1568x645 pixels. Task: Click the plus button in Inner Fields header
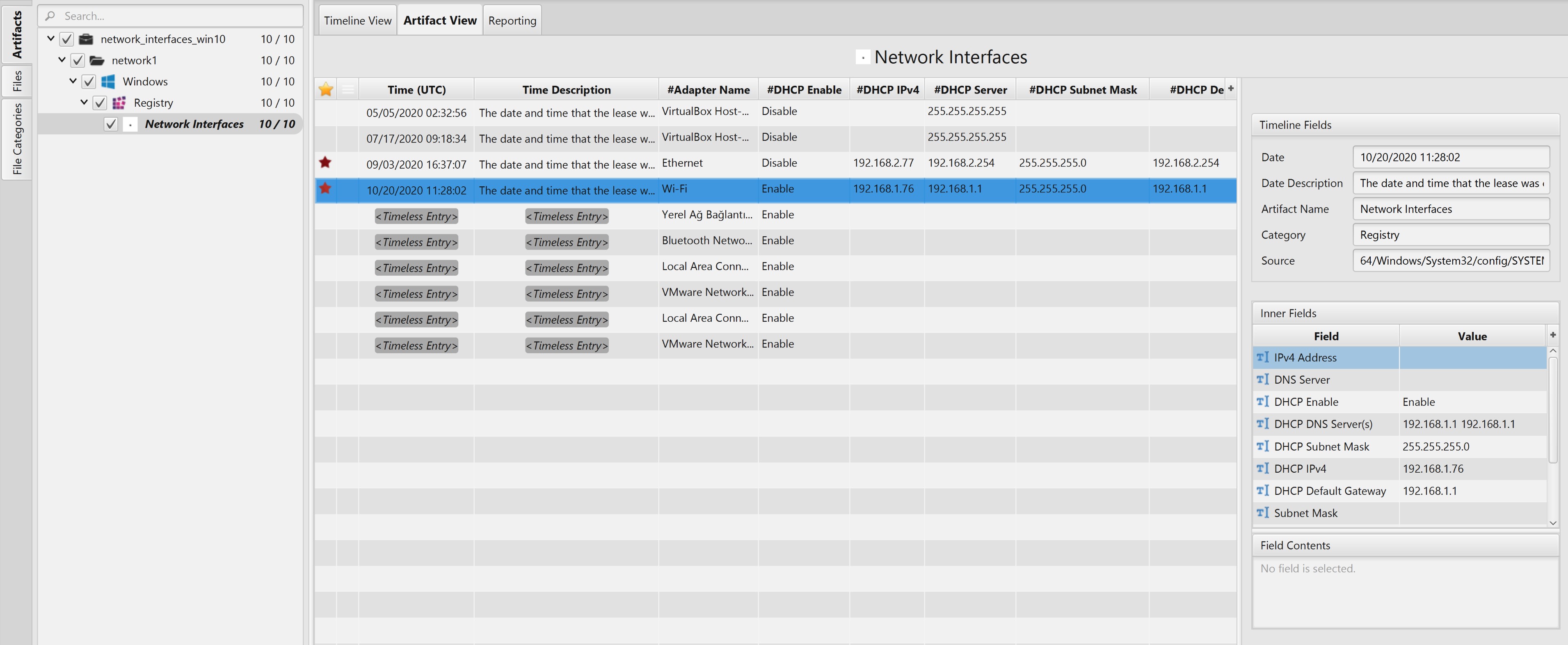point(1552,335)
